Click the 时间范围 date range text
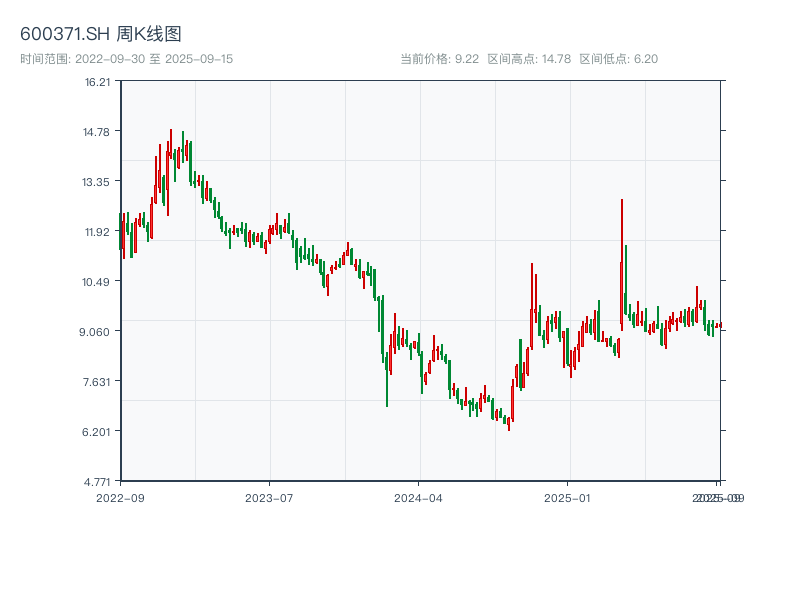The height and width of the screenshot is (600, 800). tap(127, 59)
